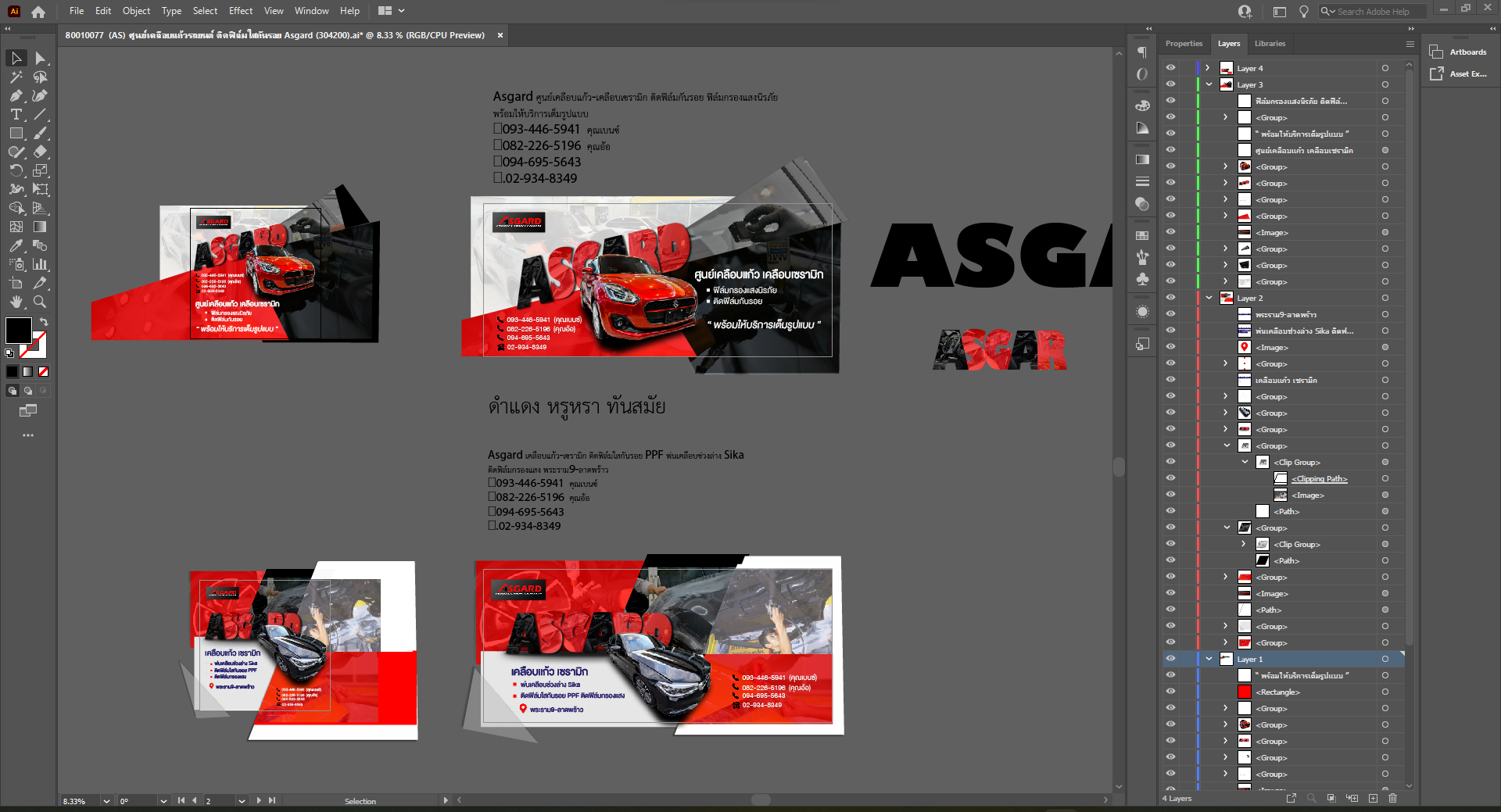Viewport: 1501px width, 812px height.
Task: Set paint to None red-slash button
Action: tap(44, 372)
